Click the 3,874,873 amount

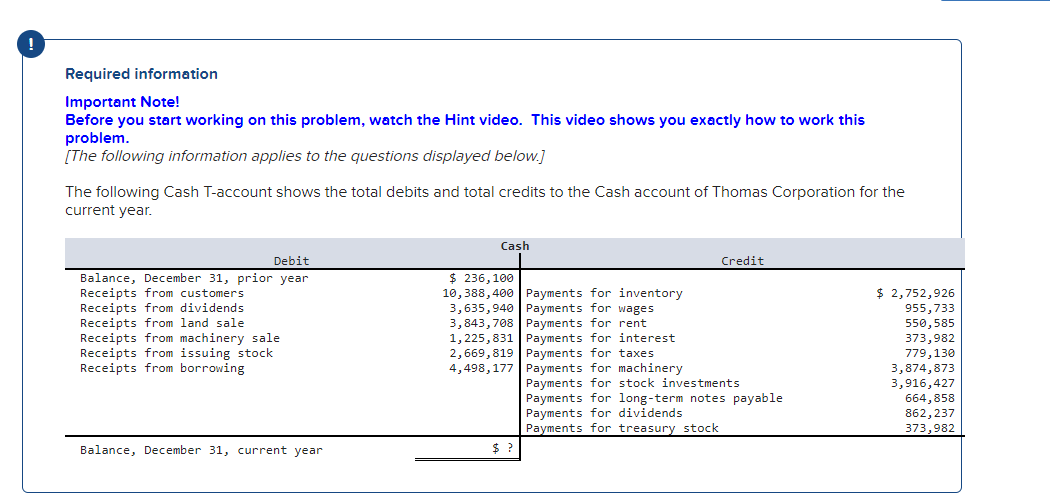coord(923,368)
